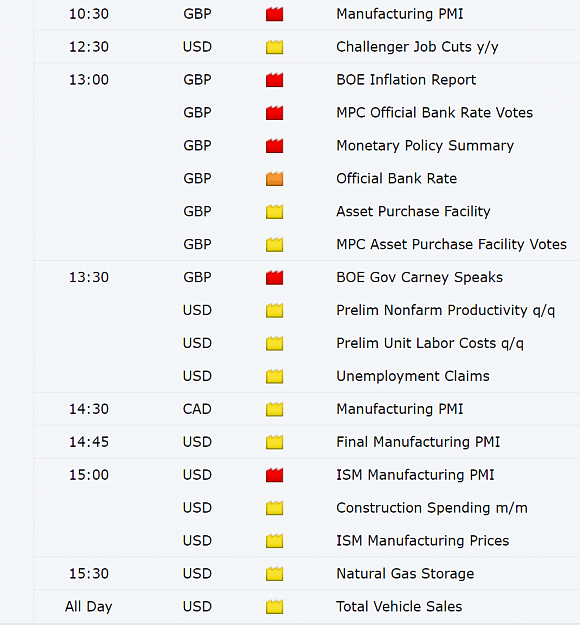Open Final Manufacturing PMI event details
This screenshot has width=580, height=625.
tap(418, 442)
